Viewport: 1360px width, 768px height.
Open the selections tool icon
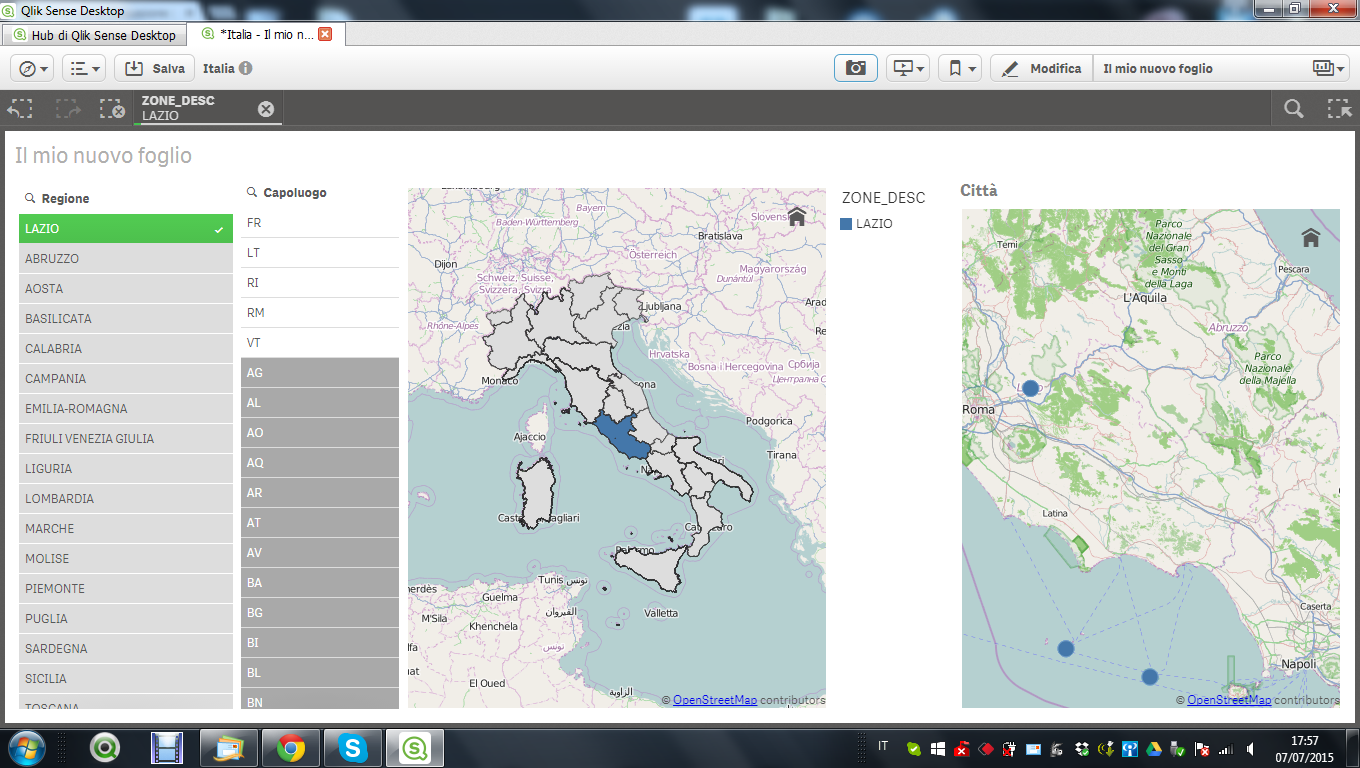[1339, 109]
